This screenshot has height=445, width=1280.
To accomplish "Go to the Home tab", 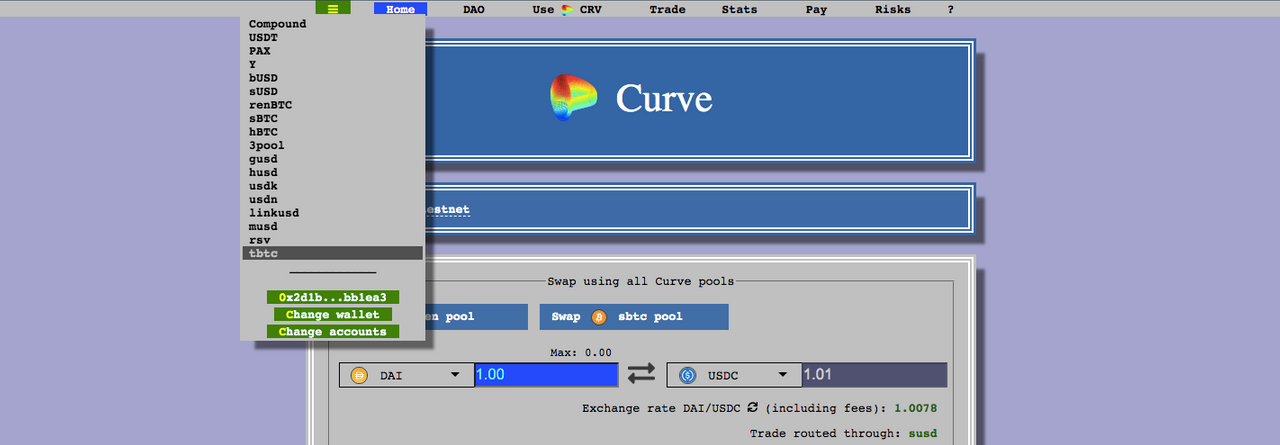I will coord(400,9).
